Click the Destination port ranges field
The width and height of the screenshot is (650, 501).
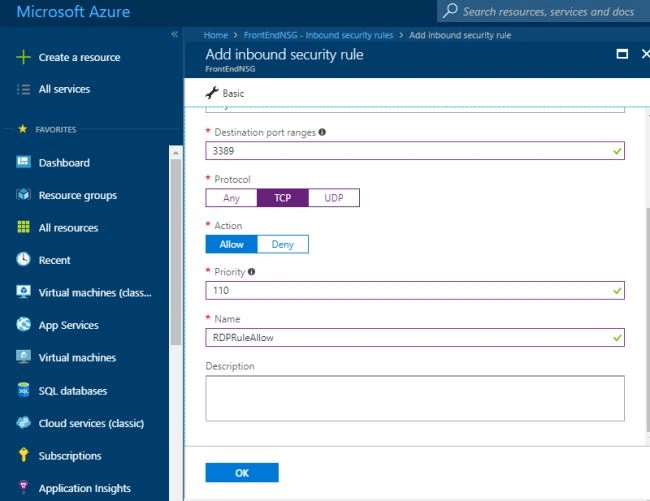point(415,150)
